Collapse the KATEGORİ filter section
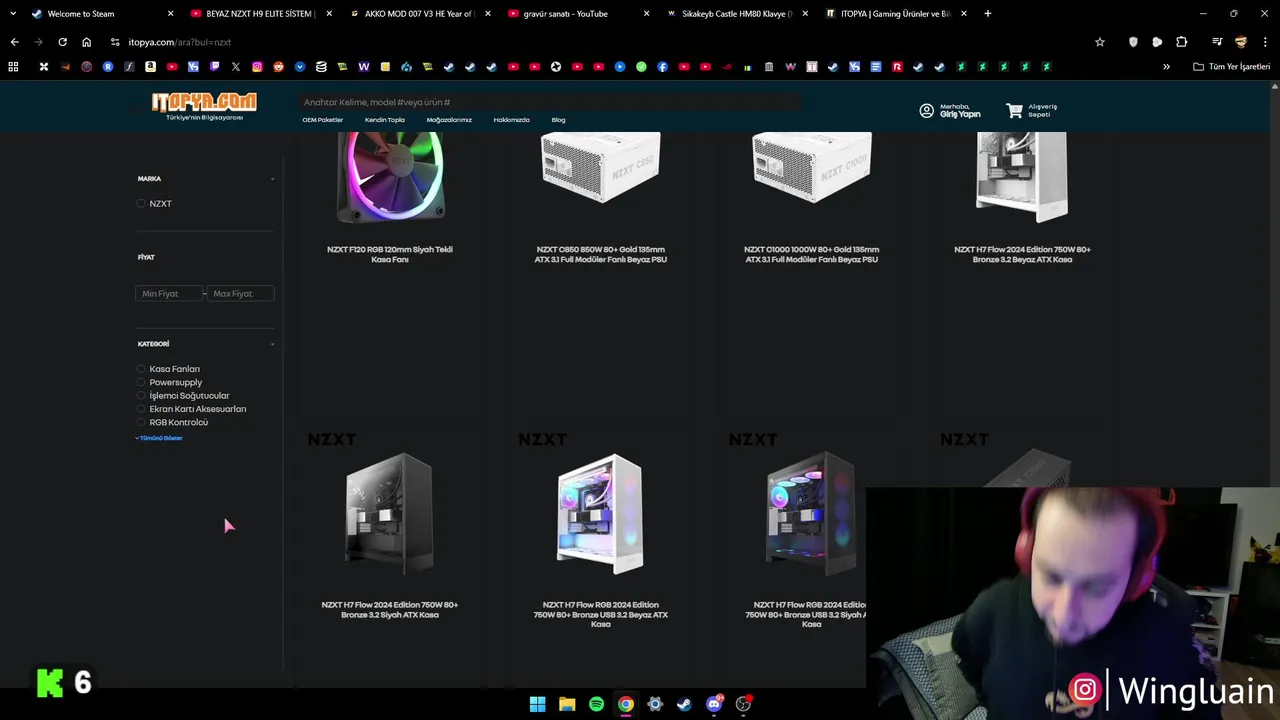This screenshot has height=720, width=1280. pos(272,344)
